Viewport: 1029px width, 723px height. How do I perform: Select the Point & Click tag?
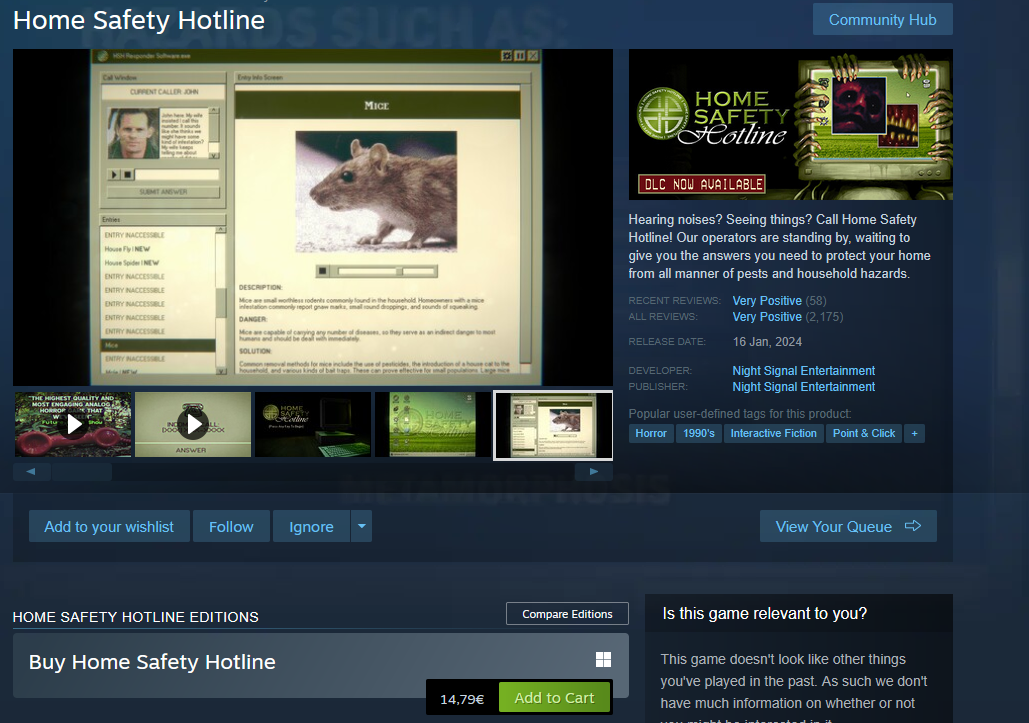(864, 434)
